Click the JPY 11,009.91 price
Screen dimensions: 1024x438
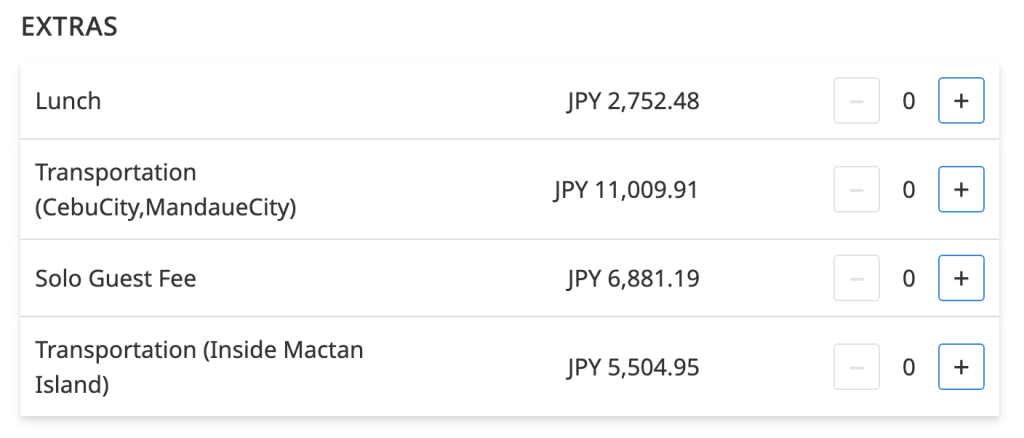click(626, 190)
